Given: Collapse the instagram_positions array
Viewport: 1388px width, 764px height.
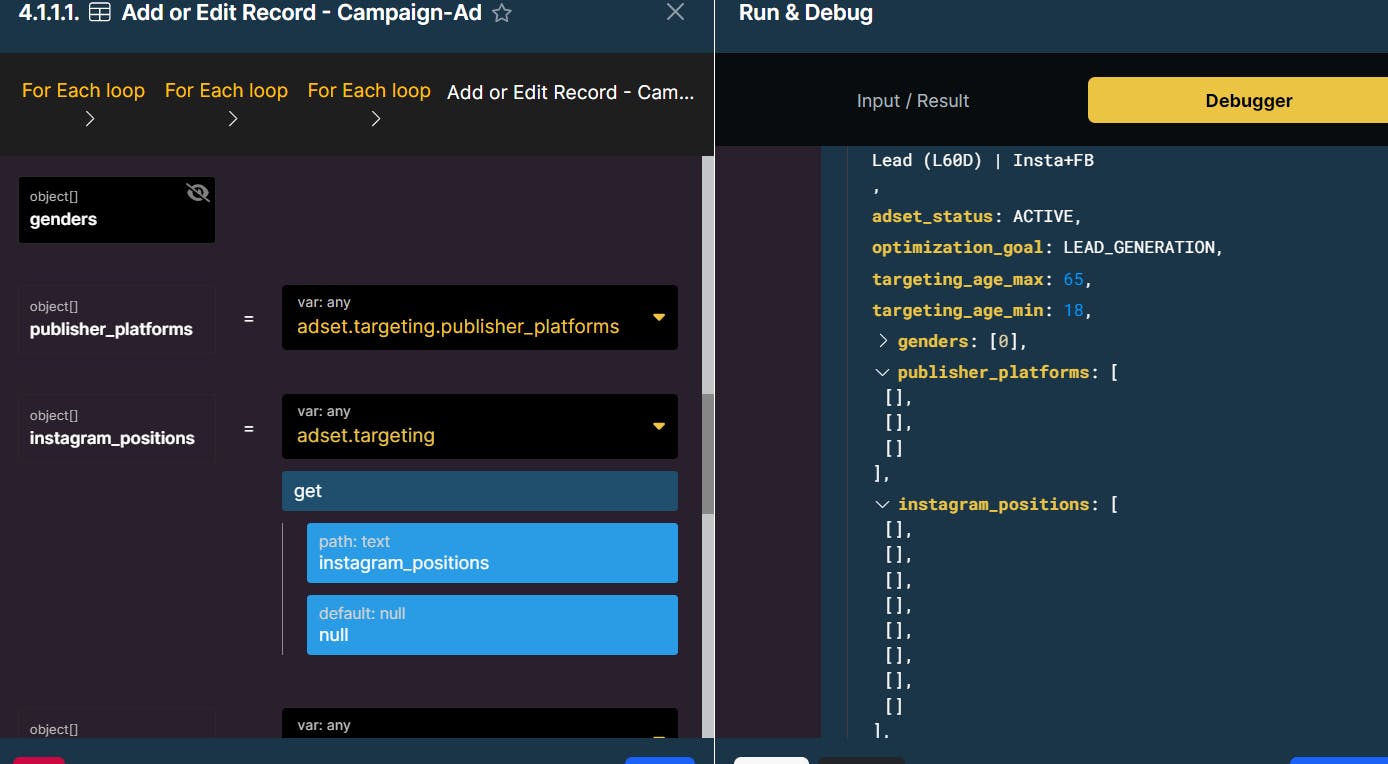Looking at the screenshot, I should click(x=883, y=504).
